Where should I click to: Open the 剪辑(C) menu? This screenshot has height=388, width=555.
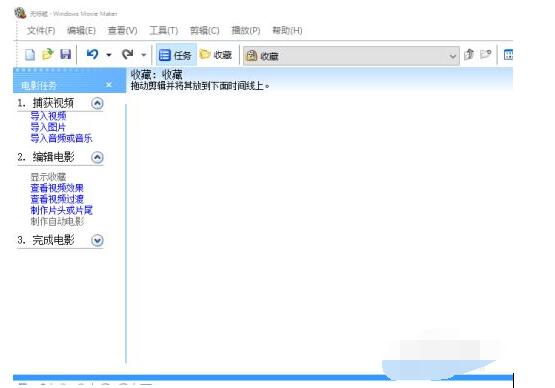click(x=205, y=31)
